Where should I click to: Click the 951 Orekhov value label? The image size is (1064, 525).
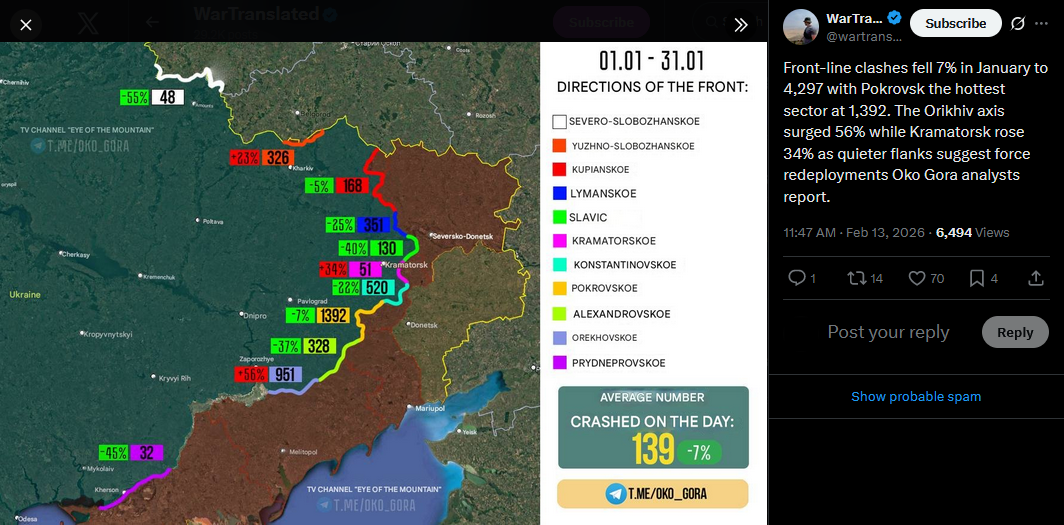tap(285, 374)
